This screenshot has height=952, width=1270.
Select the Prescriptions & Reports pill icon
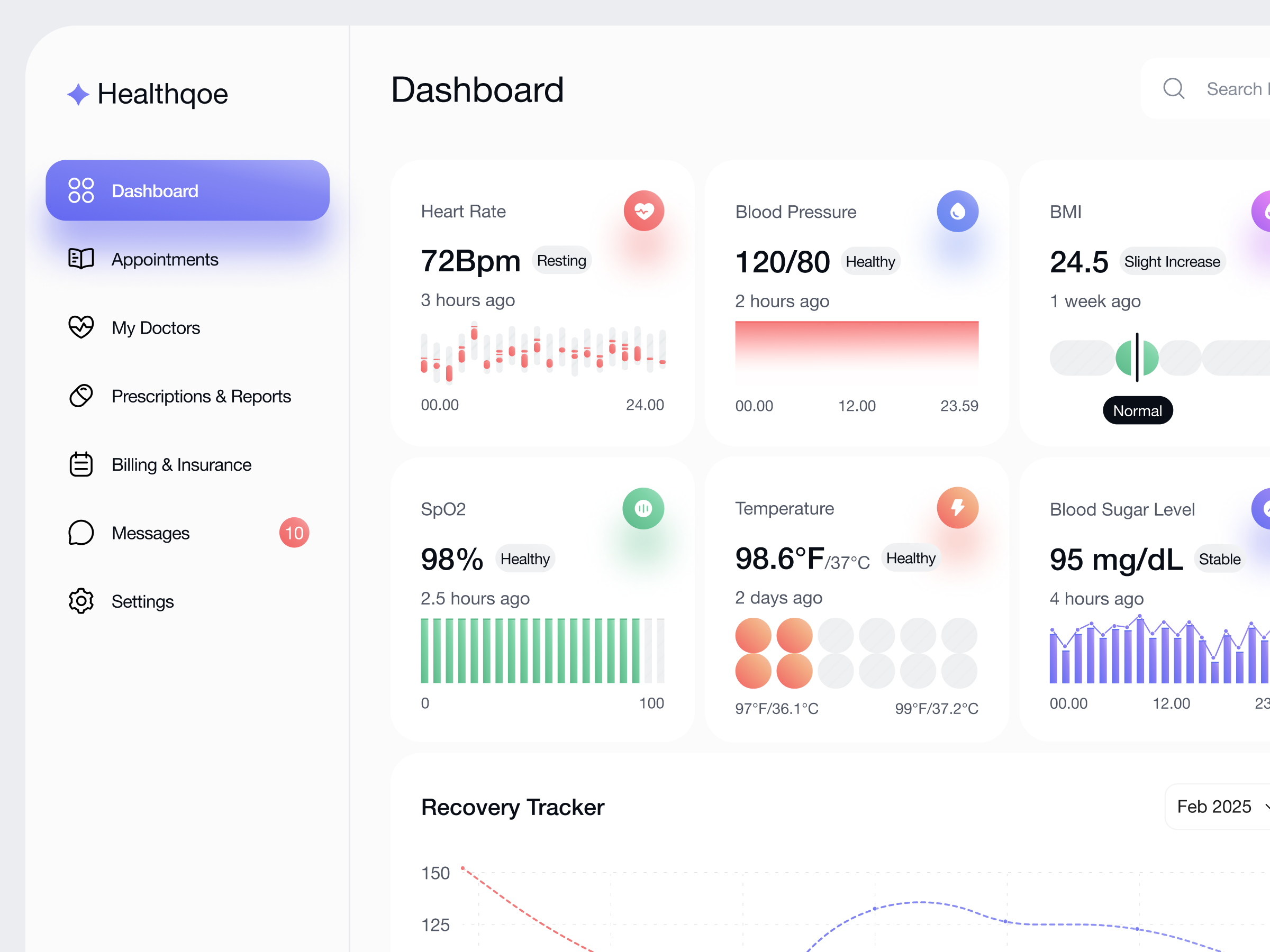tap(81, 396)
